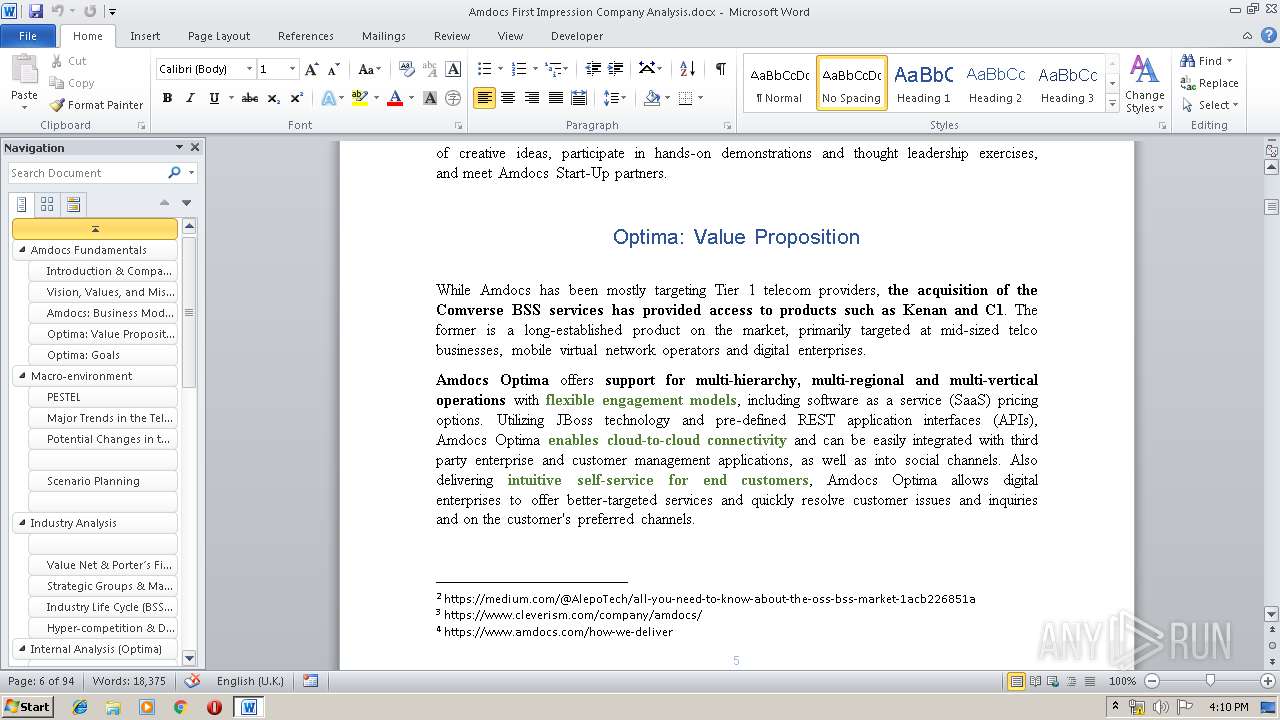
Task: Jump to Scenario Planning heading
Action: point(103,481)
